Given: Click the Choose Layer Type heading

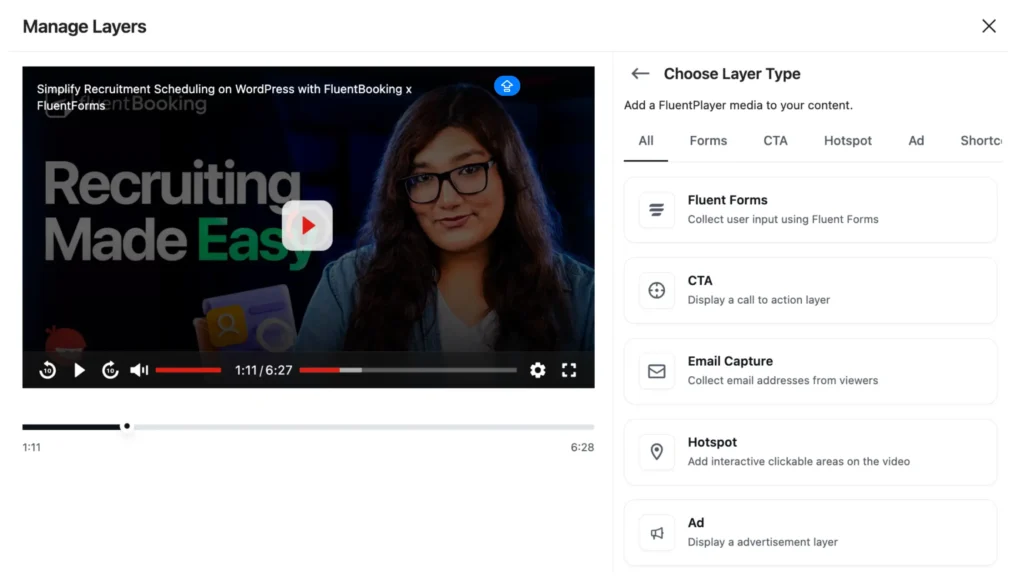Looking at the screenshot, I should pos(732,74).
